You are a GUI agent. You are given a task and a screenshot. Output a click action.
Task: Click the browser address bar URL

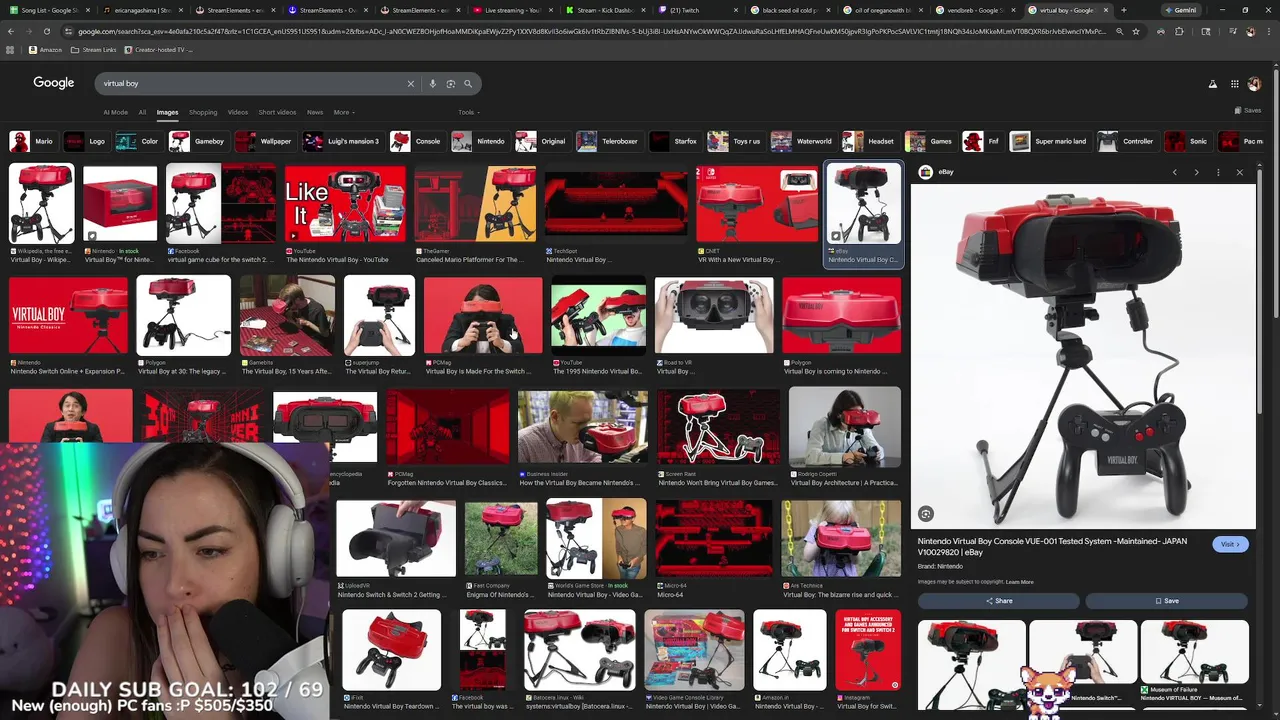click(x=590, y=31)
